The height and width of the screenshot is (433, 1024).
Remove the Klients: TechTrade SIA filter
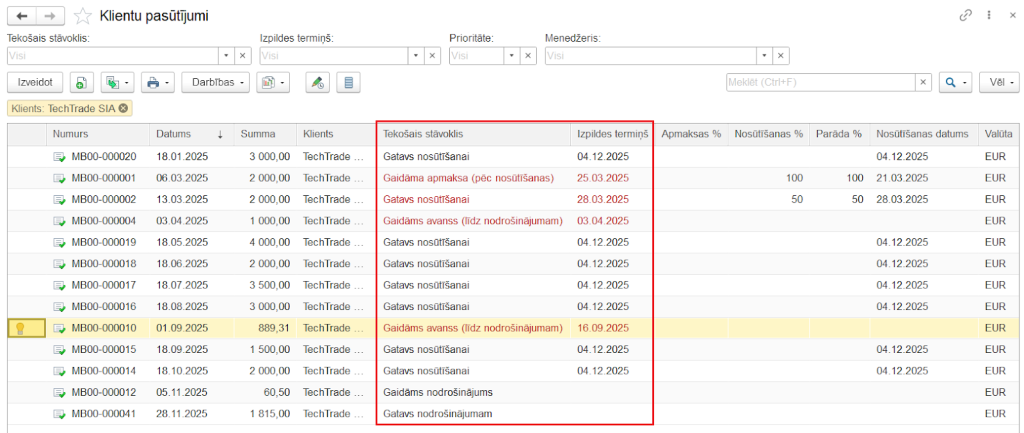pos(123,108)
